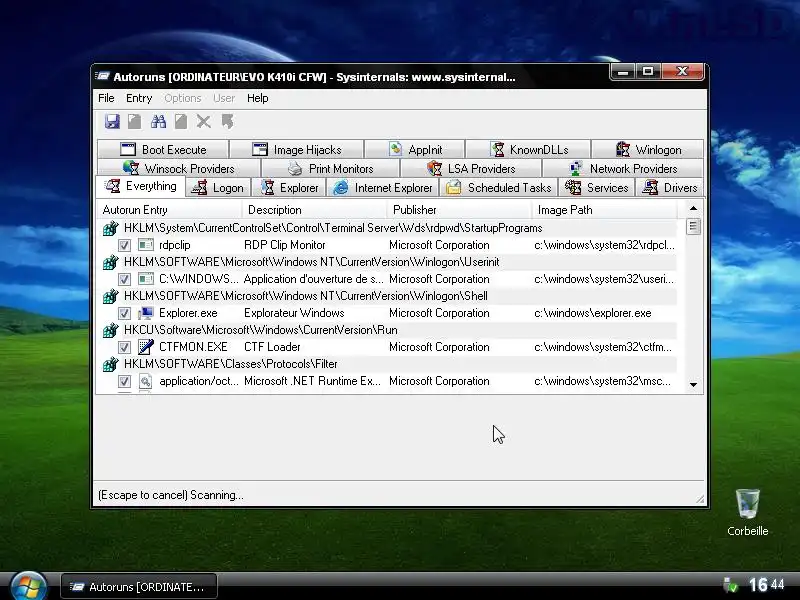Image resolution: width=800 pixels, height=600 pixels.
Task: Uncheck the C:\WINDOWS... userinit entry
Action: point(124,280)
